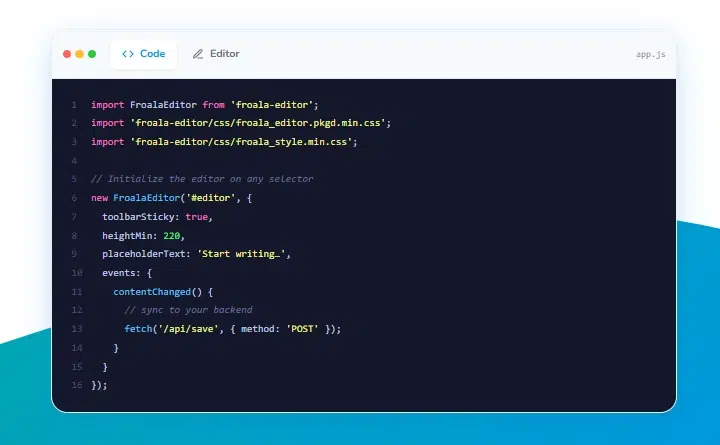Click the 'POST' string
This screenshot has height=445, width=720.
302,329
